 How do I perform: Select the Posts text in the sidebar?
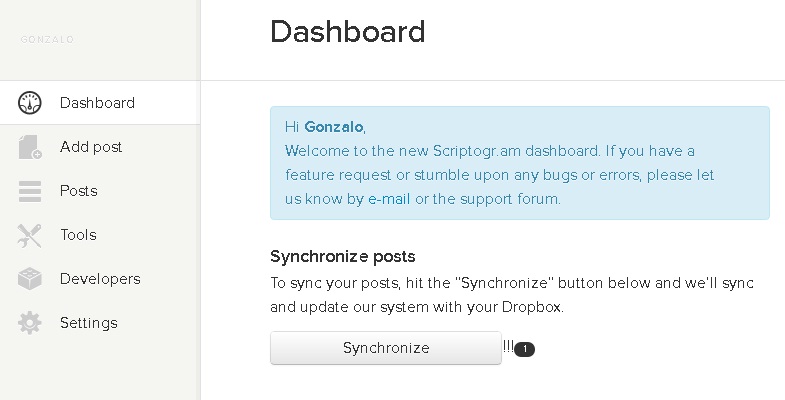pyautogui.click(x=79, y=191)
